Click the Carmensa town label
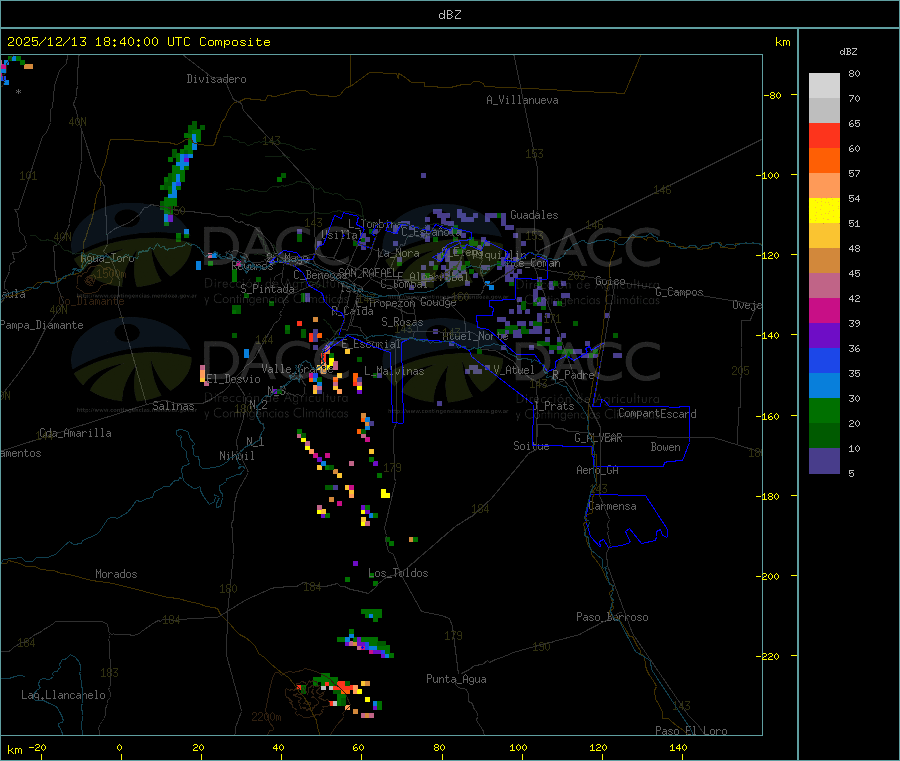This screenshot has width=900, height=761. (612, 506)
